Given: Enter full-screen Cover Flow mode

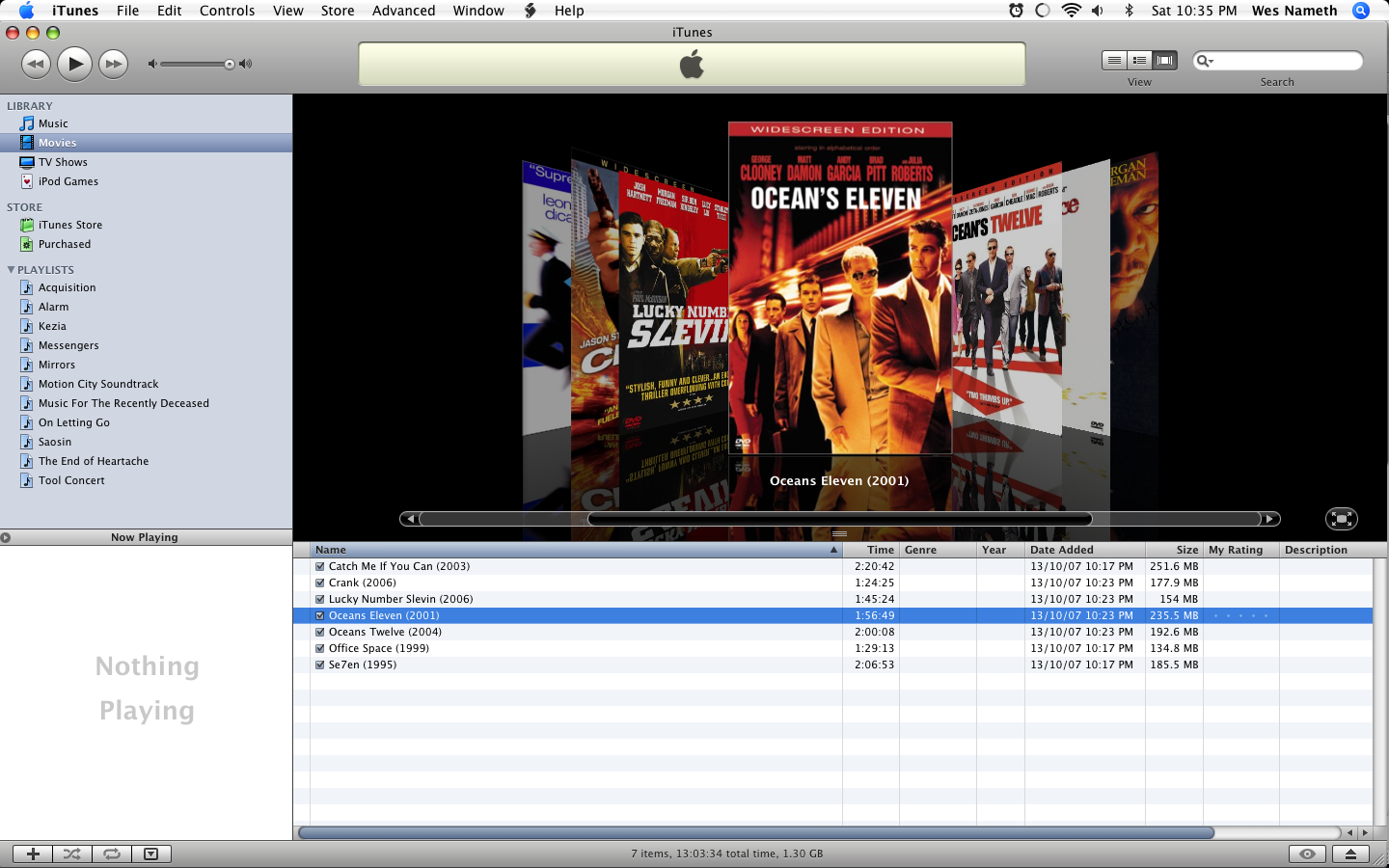Looking at the screenshot, I should coord(1341,519).
